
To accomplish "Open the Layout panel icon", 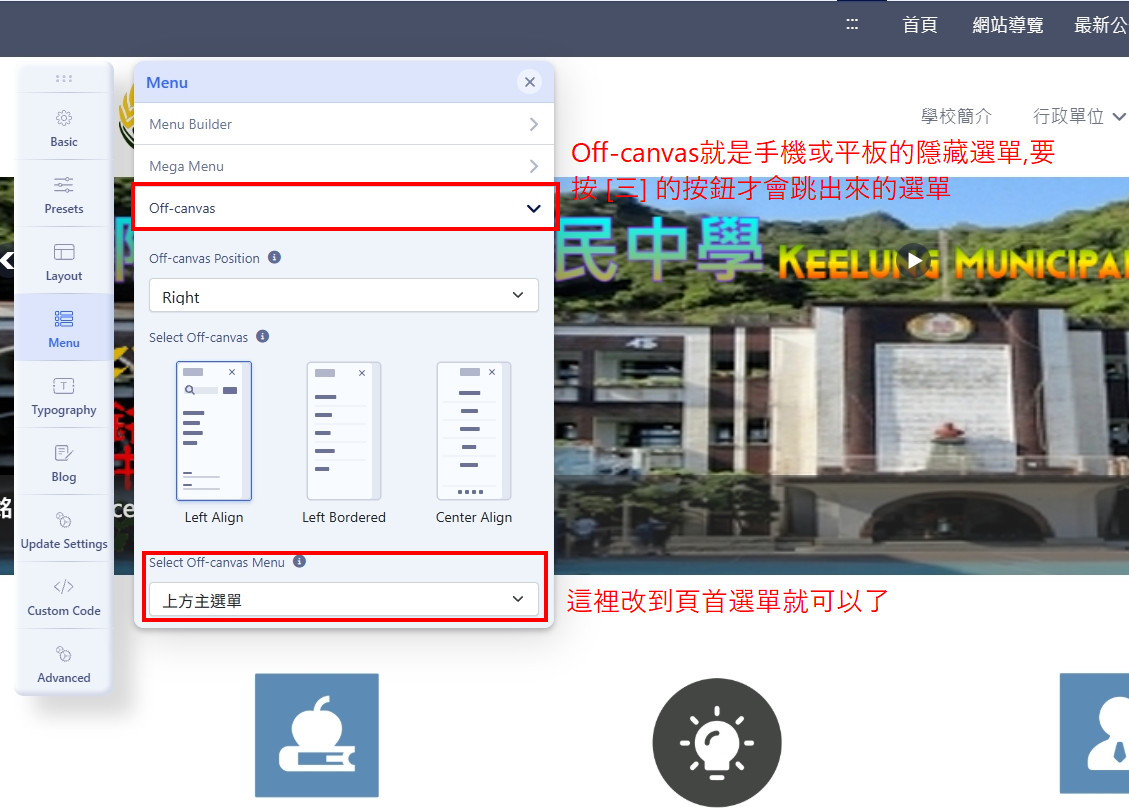I will click(x=64, y=252).
